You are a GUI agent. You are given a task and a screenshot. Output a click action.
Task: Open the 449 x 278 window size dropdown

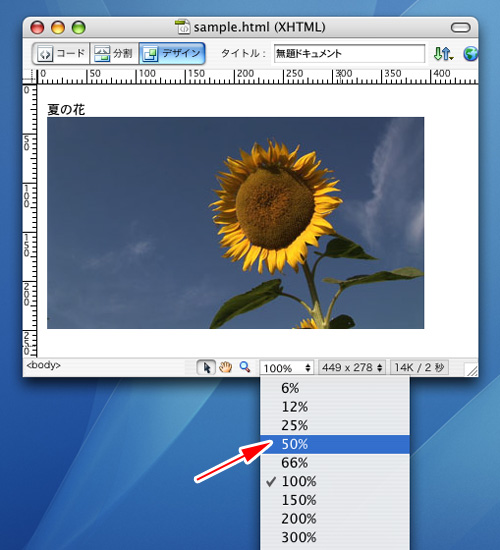352,368
